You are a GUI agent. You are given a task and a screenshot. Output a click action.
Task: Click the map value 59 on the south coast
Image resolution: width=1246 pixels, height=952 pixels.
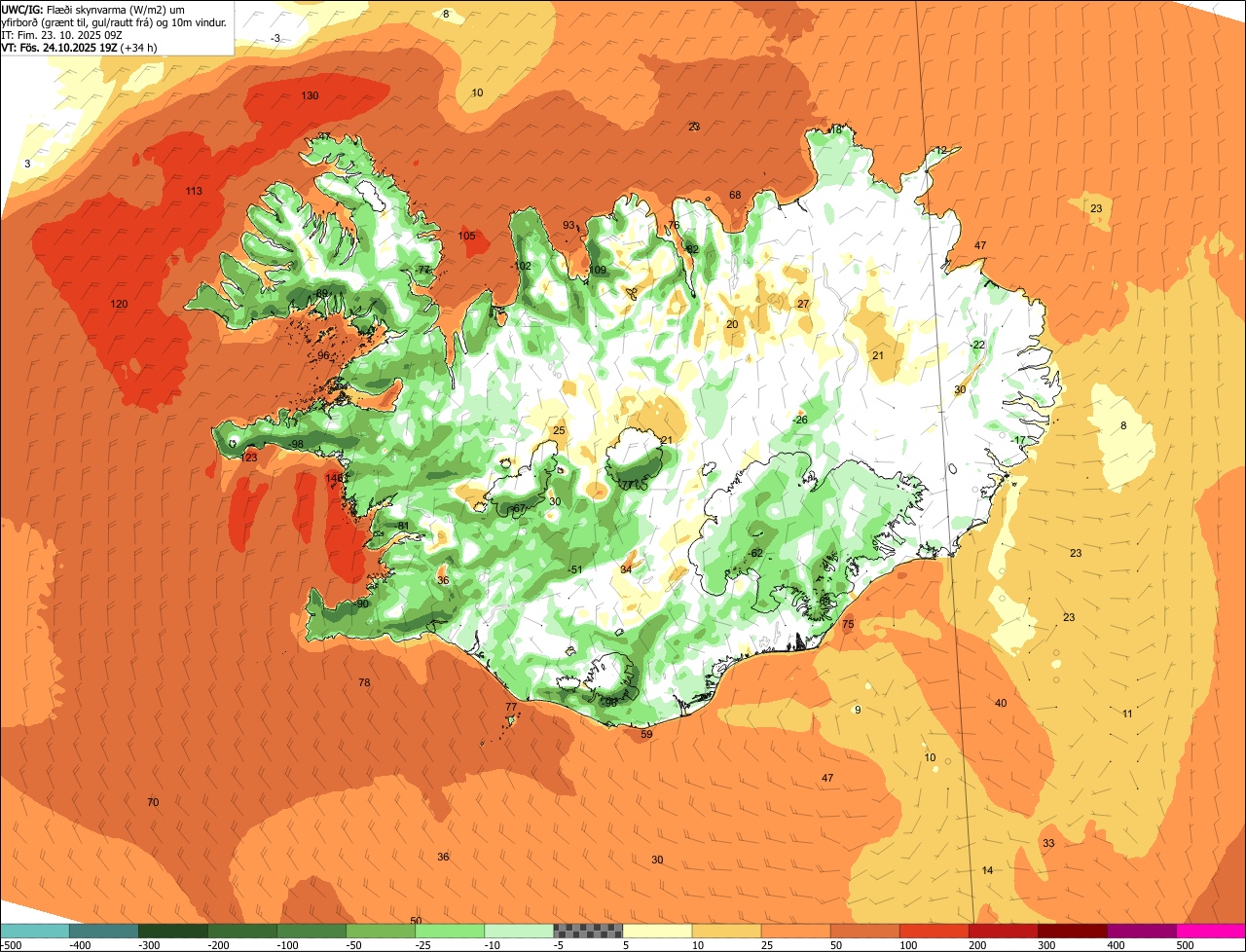(647, 735)
